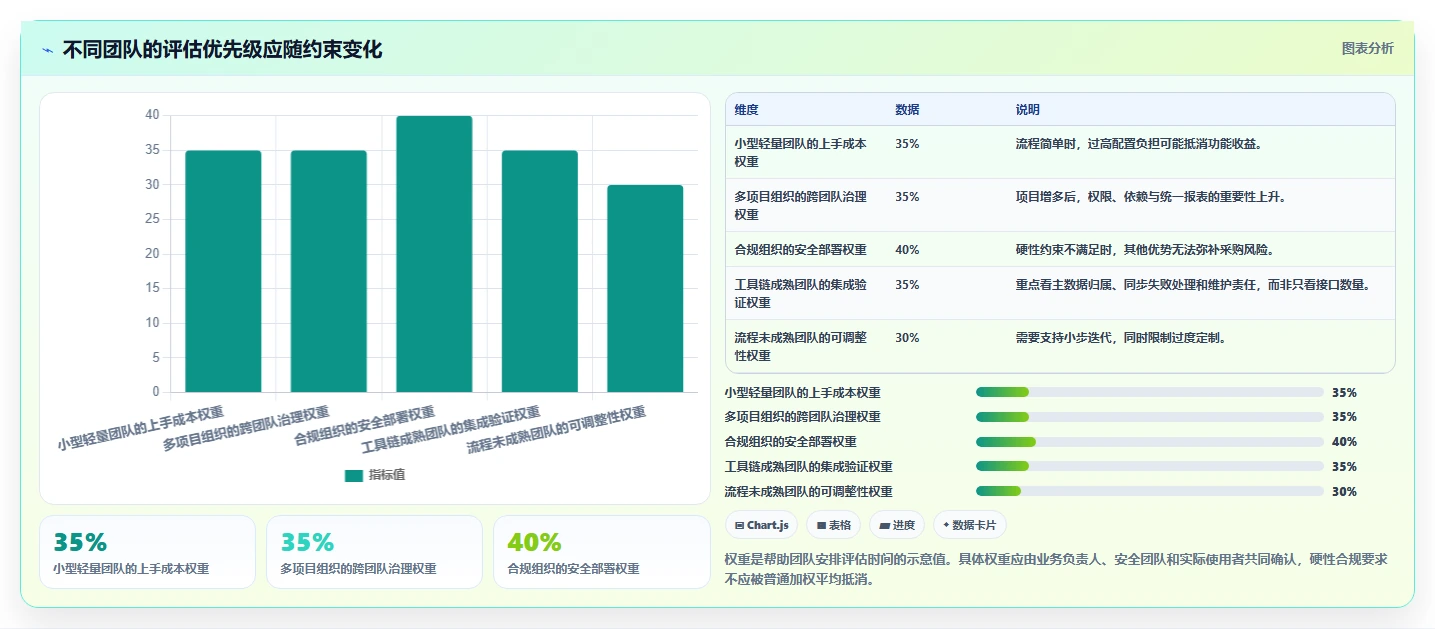Click the y-axis label 40
Image resolution: width=1435 pixels, height=629 pixels.
(x=152, y=115)
